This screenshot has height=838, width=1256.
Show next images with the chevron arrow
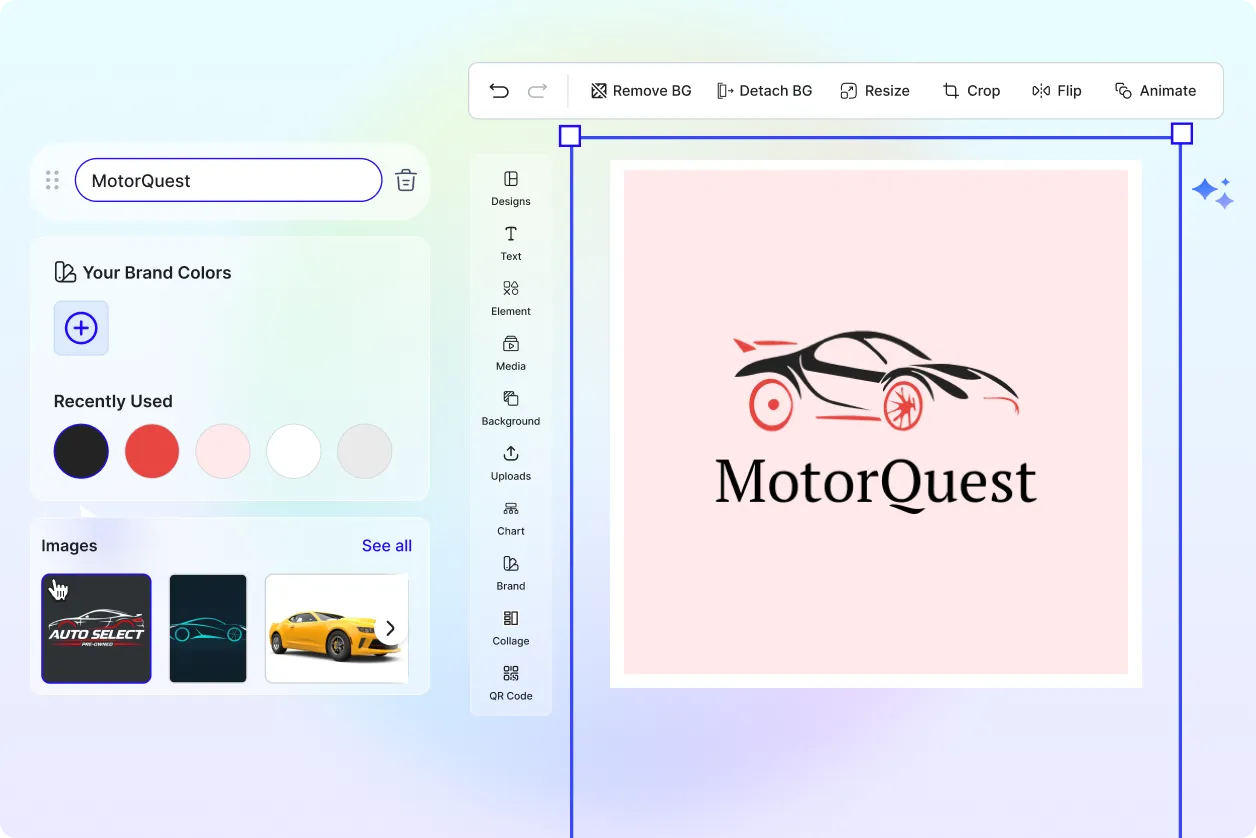tap(390, 629)
